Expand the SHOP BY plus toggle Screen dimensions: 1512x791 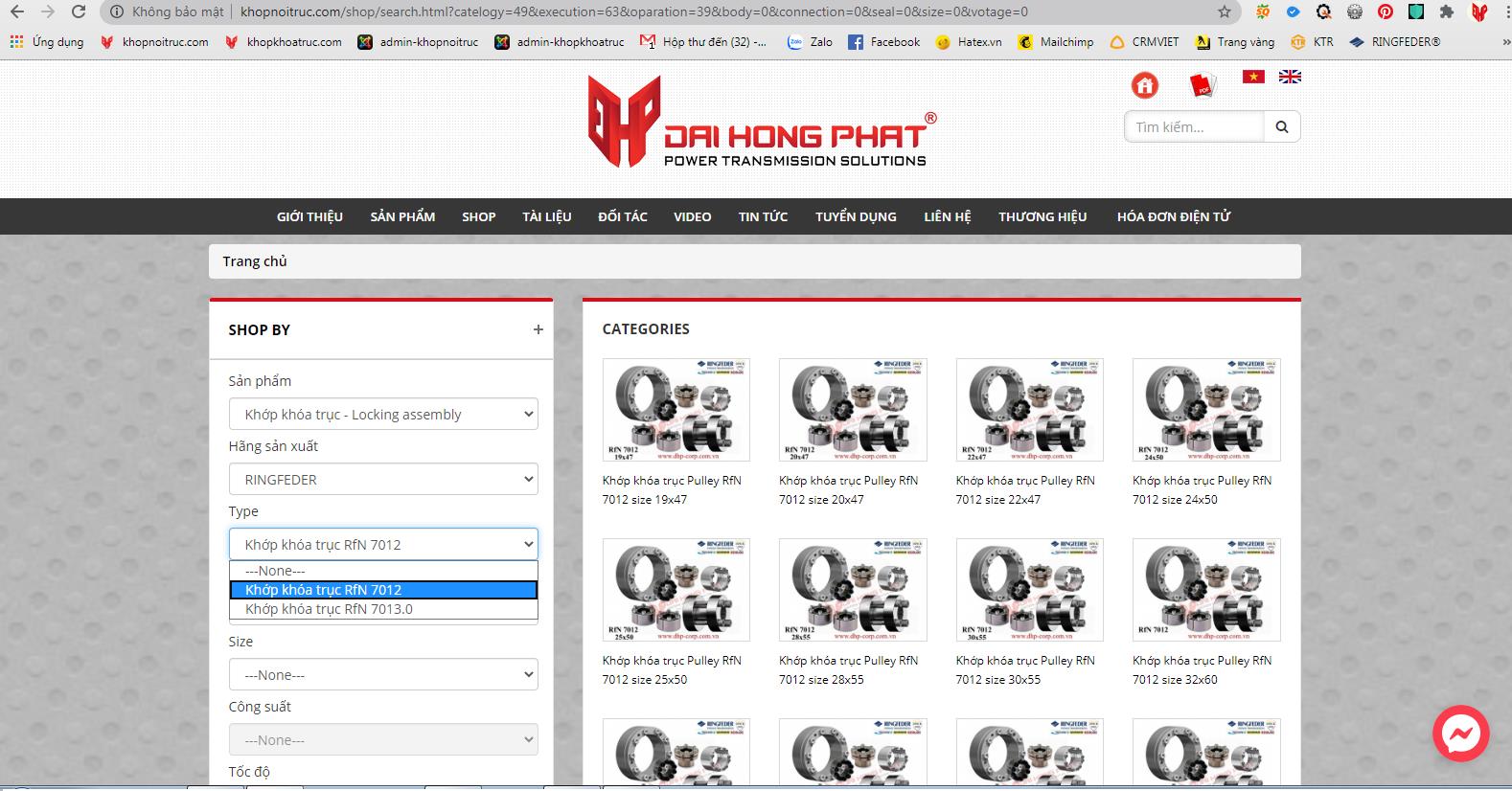point(538,329)
